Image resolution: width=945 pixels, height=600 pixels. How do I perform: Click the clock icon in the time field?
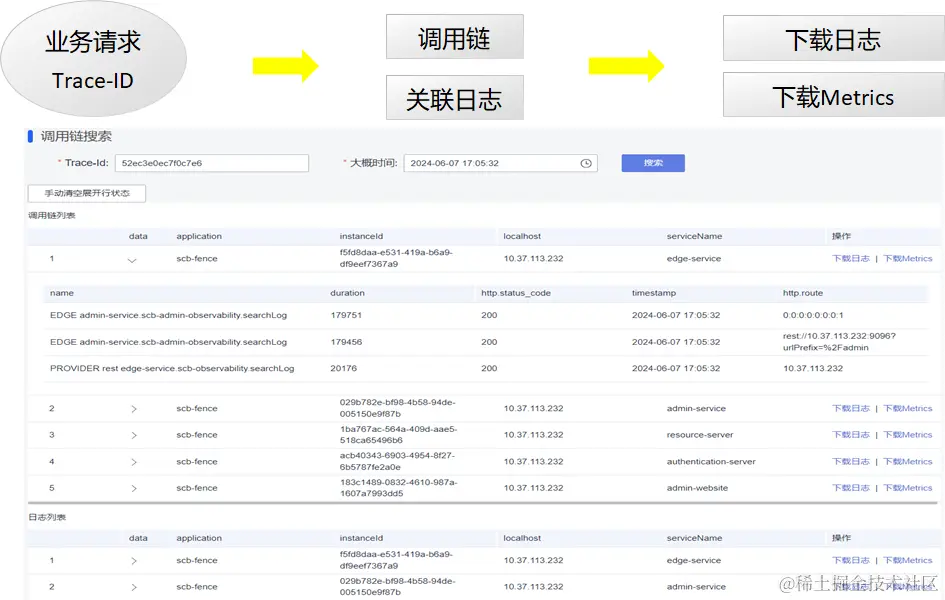coord(586,163)
